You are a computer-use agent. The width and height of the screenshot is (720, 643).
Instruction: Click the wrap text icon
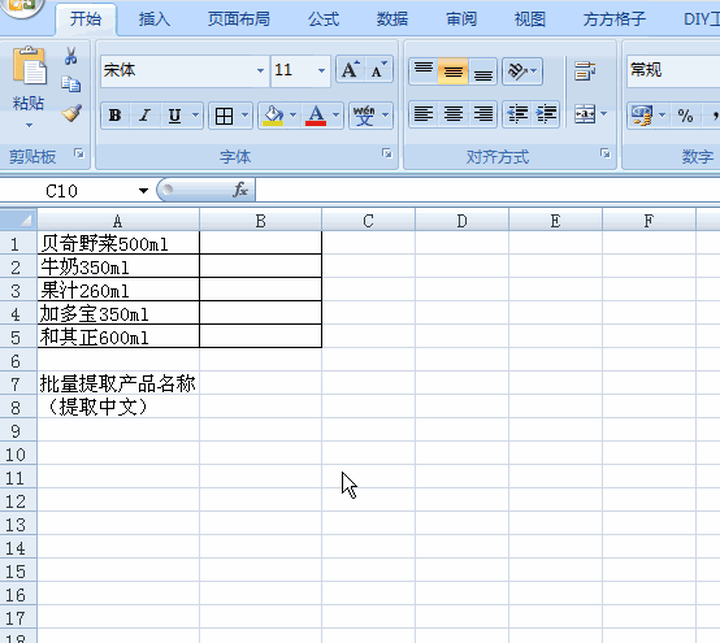[x=585, y=71]
